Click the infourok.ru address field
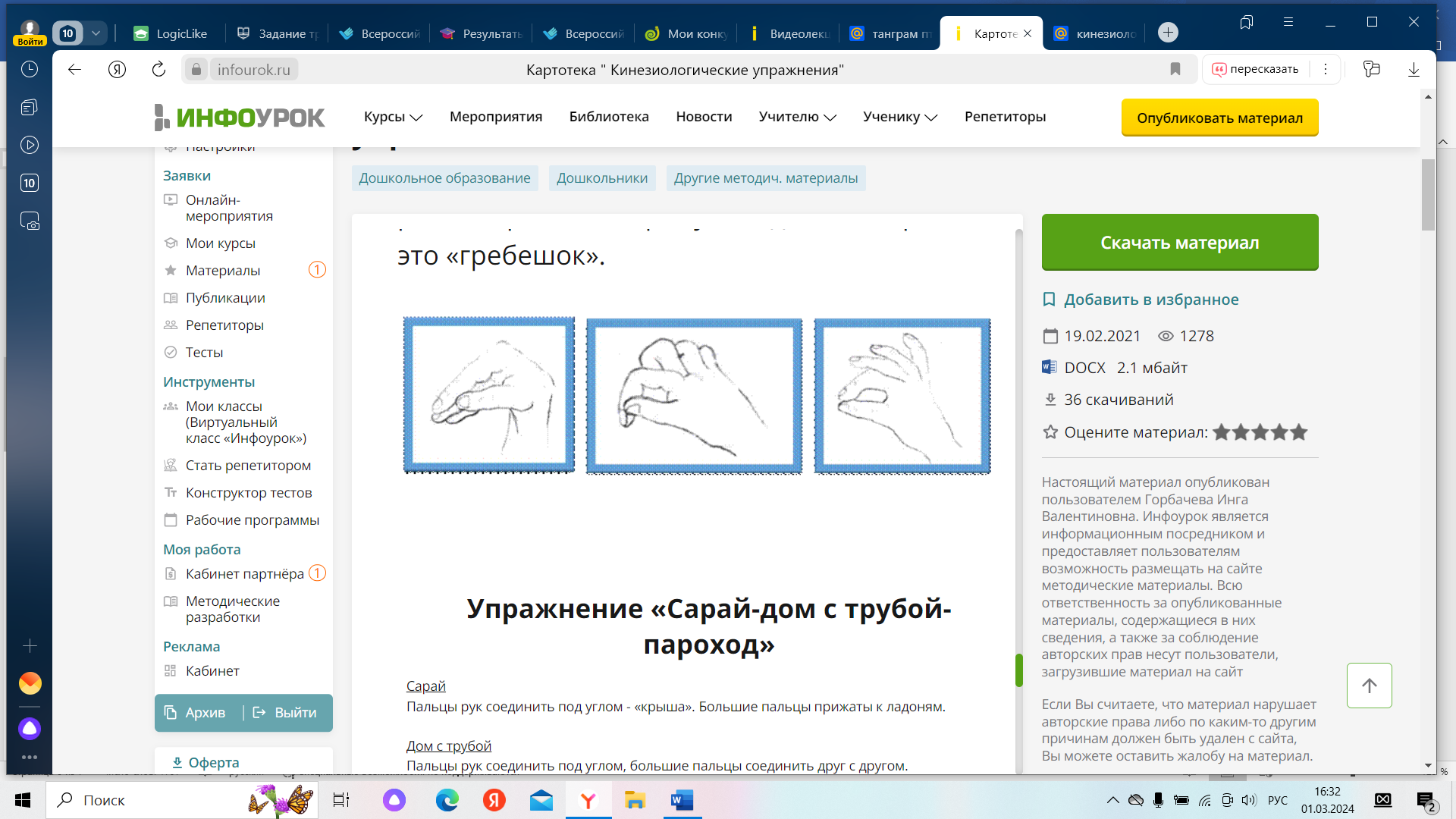 tap(253, 70)
